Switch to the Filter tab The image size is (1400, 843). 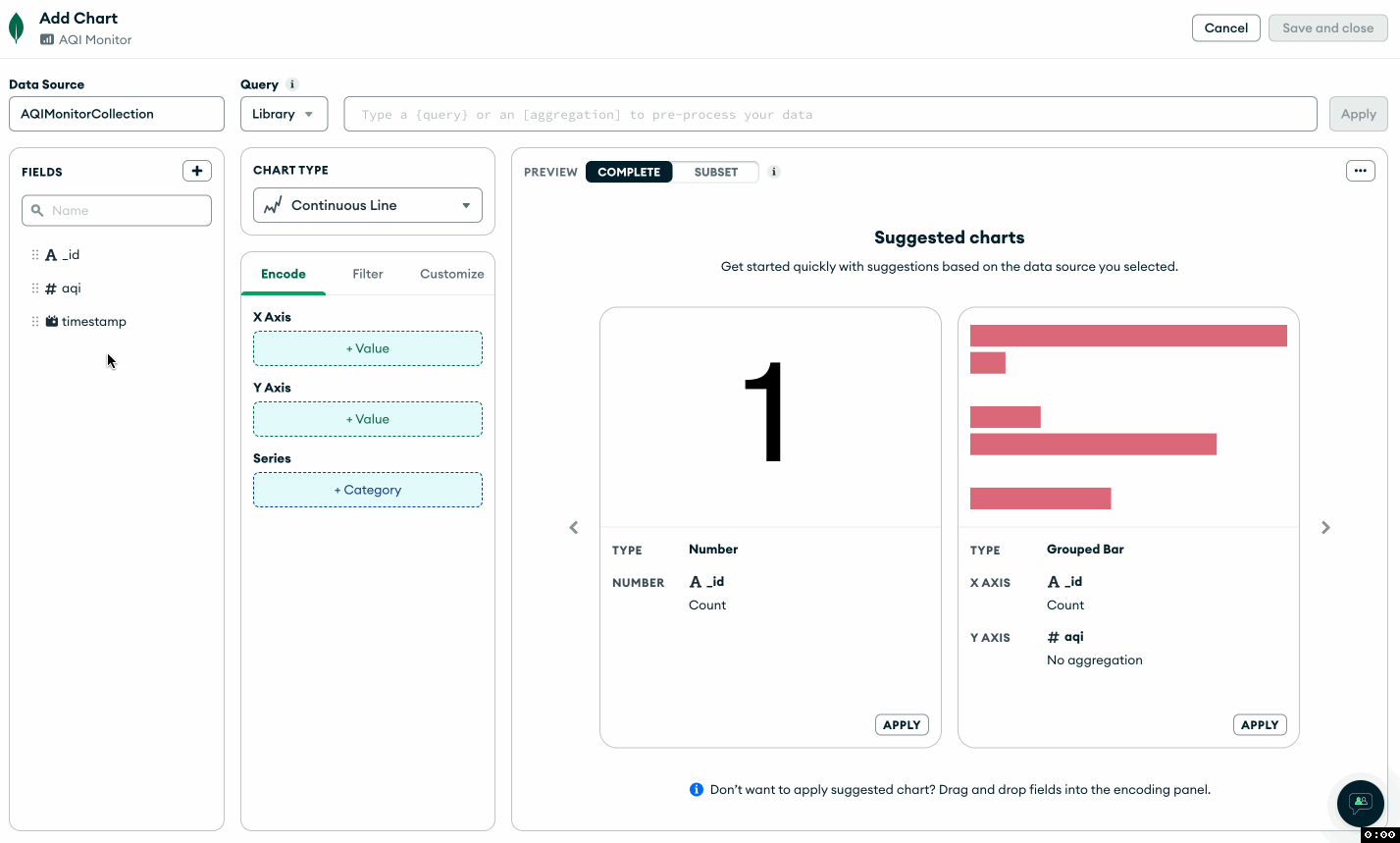368,274
